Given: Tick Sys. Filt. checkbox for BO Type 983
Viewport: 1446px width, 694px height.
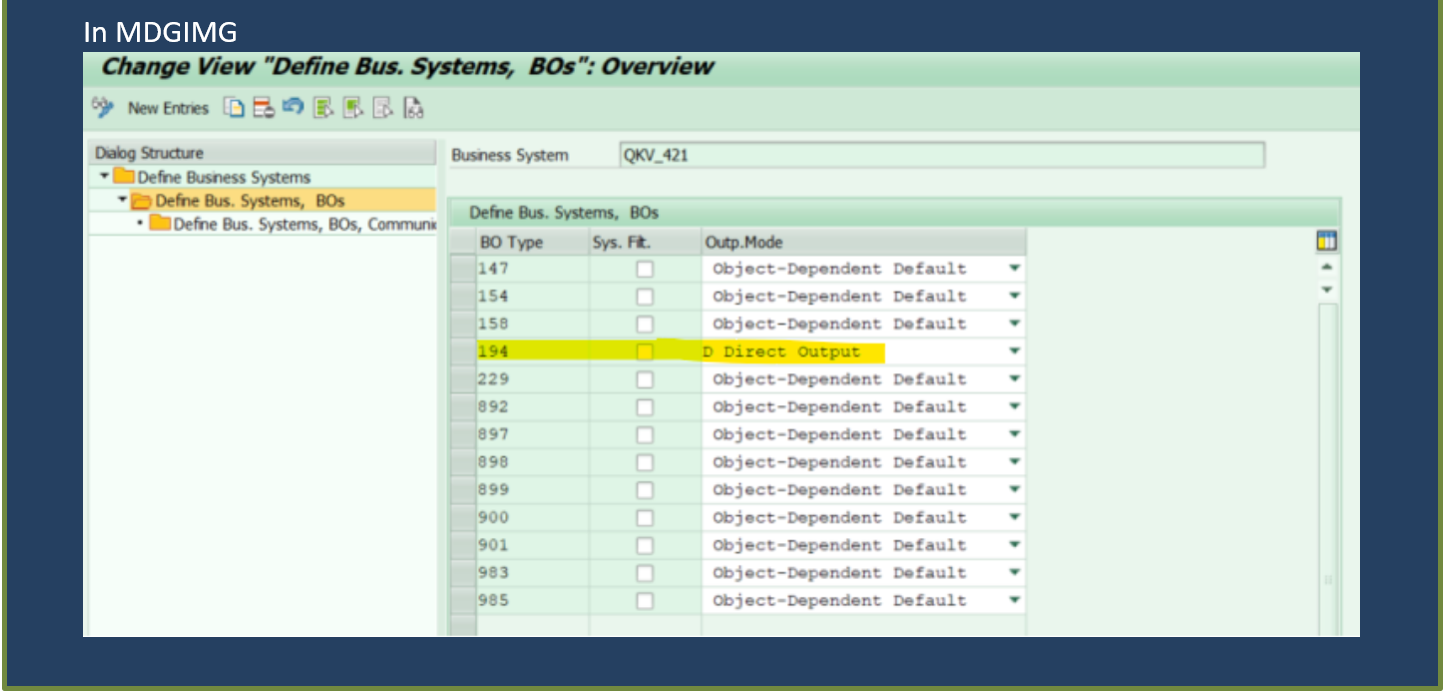Looking at the screenshot, I should pos(645,573).
